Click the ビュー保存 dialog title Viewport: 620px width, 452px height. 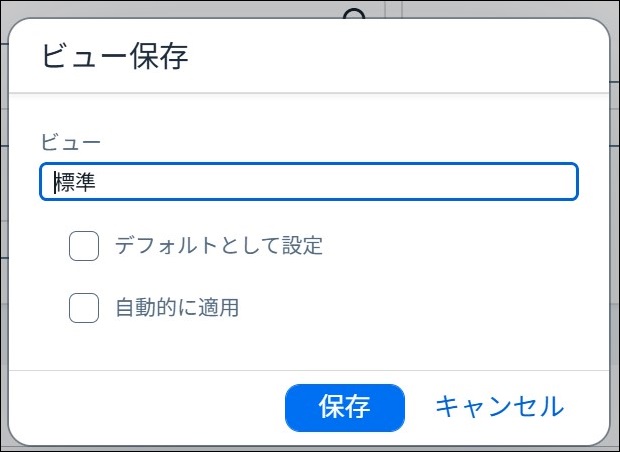(x=115, y=57)
